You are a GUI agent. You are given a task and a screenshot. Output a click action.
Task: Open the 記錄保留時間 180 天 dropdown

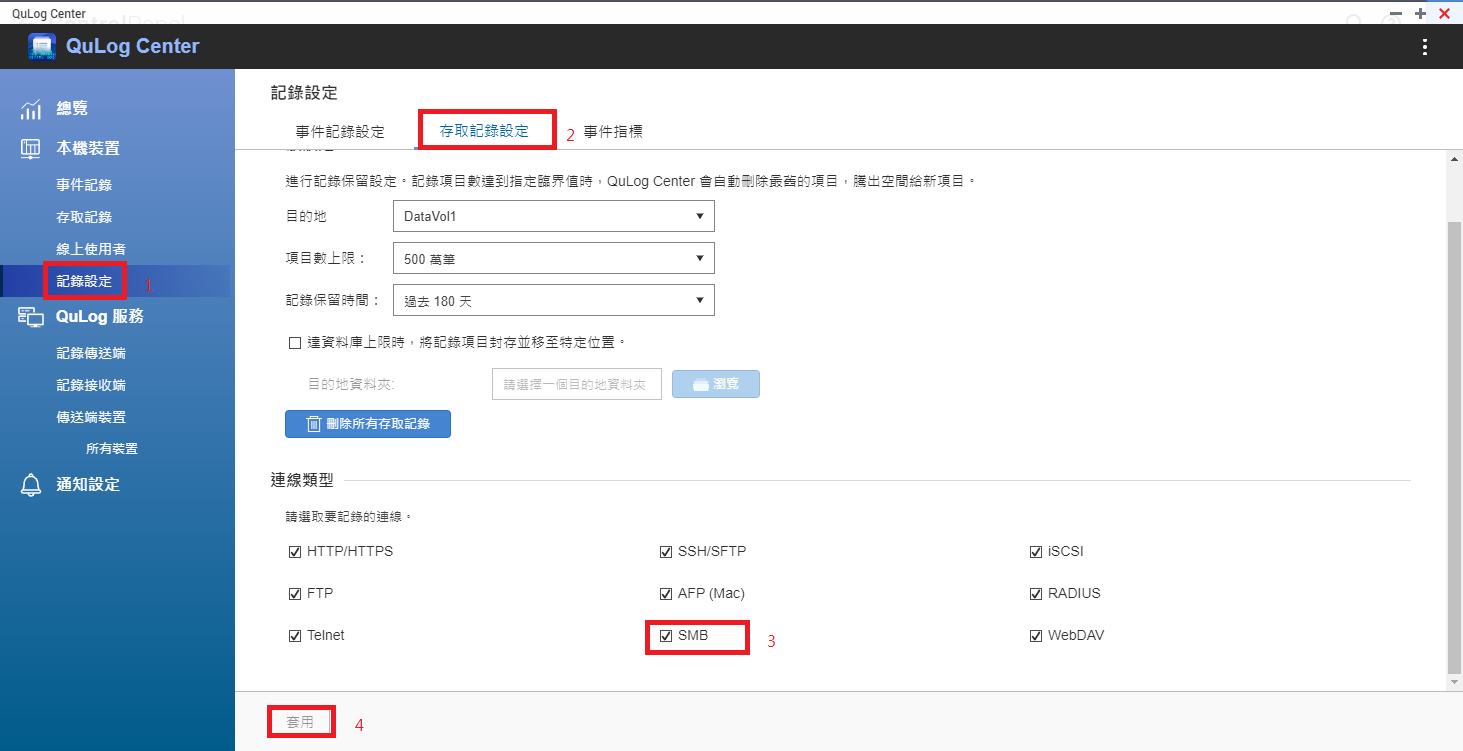554,300
